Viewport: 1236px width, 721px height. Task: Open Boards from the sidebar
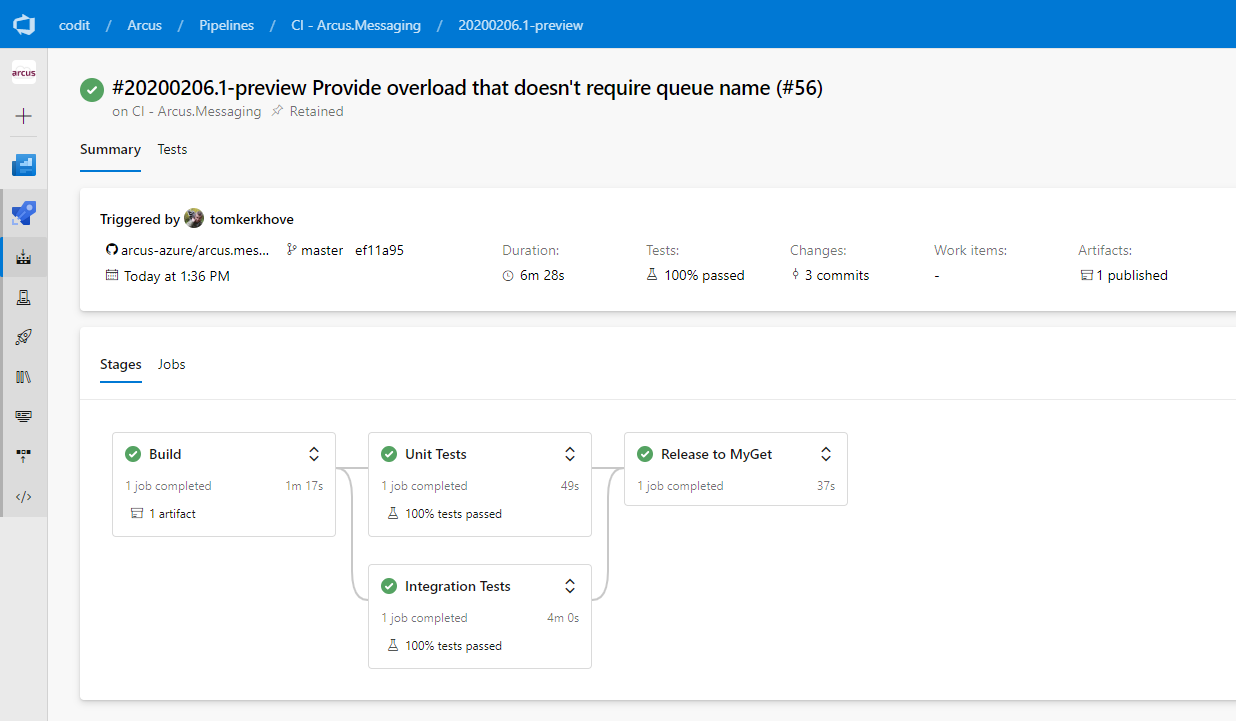point(24,165)
